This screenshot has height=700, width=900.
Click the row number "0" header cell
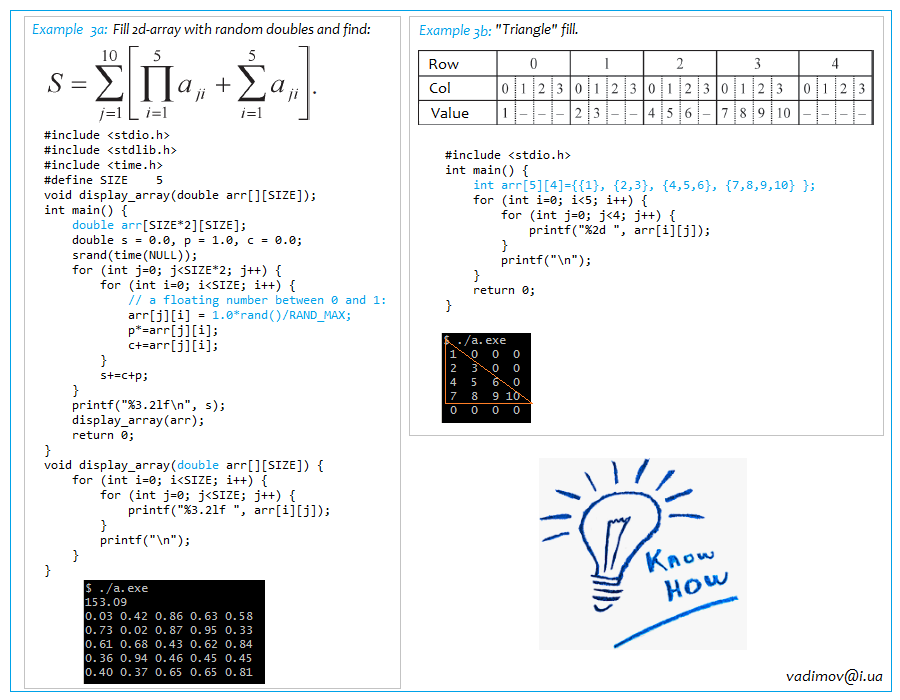click(533, 64)
